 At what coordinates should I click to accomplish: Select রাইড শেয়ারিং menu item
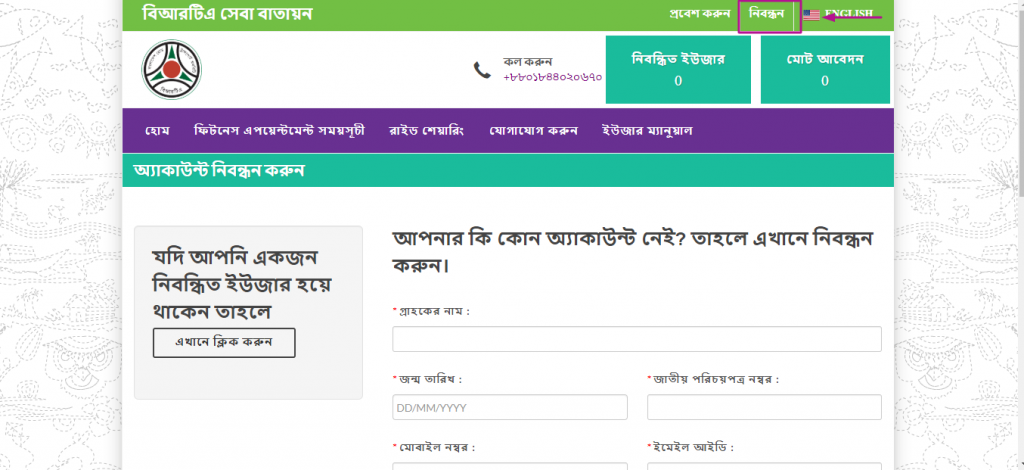426,131
